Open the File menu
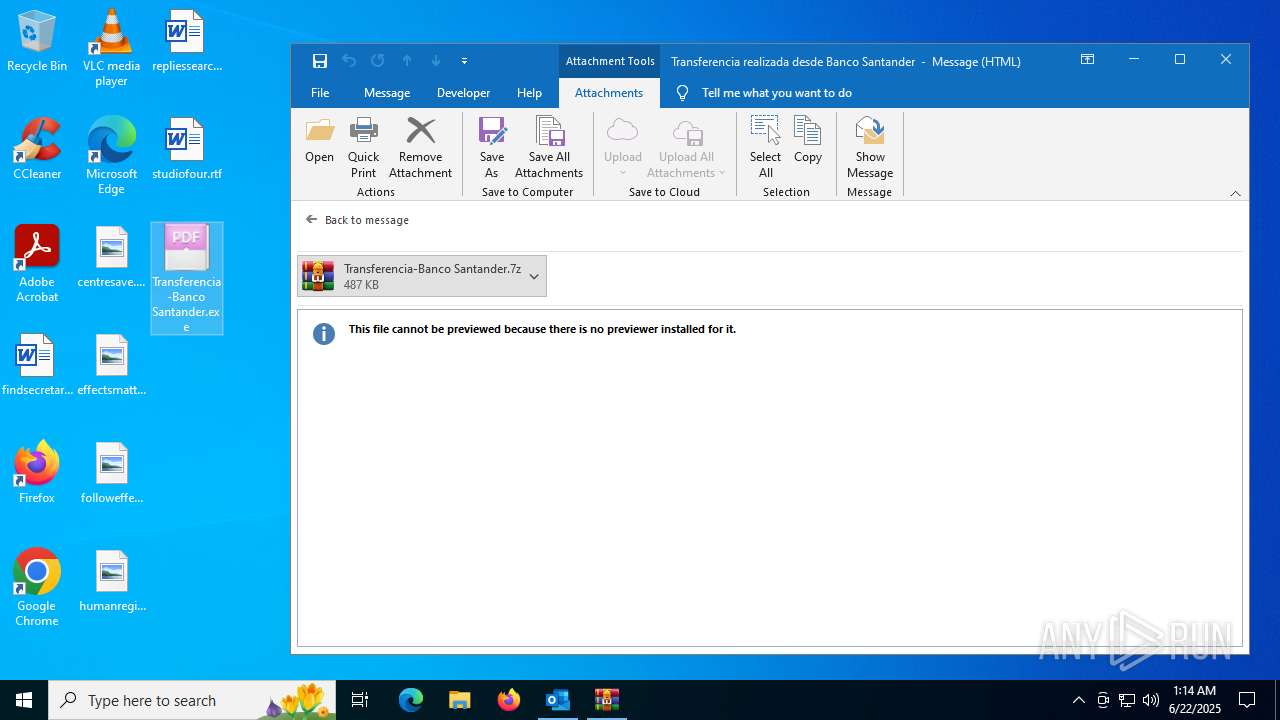This screenshot has height=720, width=1280. pyautogui.click(x=320, y=93)
